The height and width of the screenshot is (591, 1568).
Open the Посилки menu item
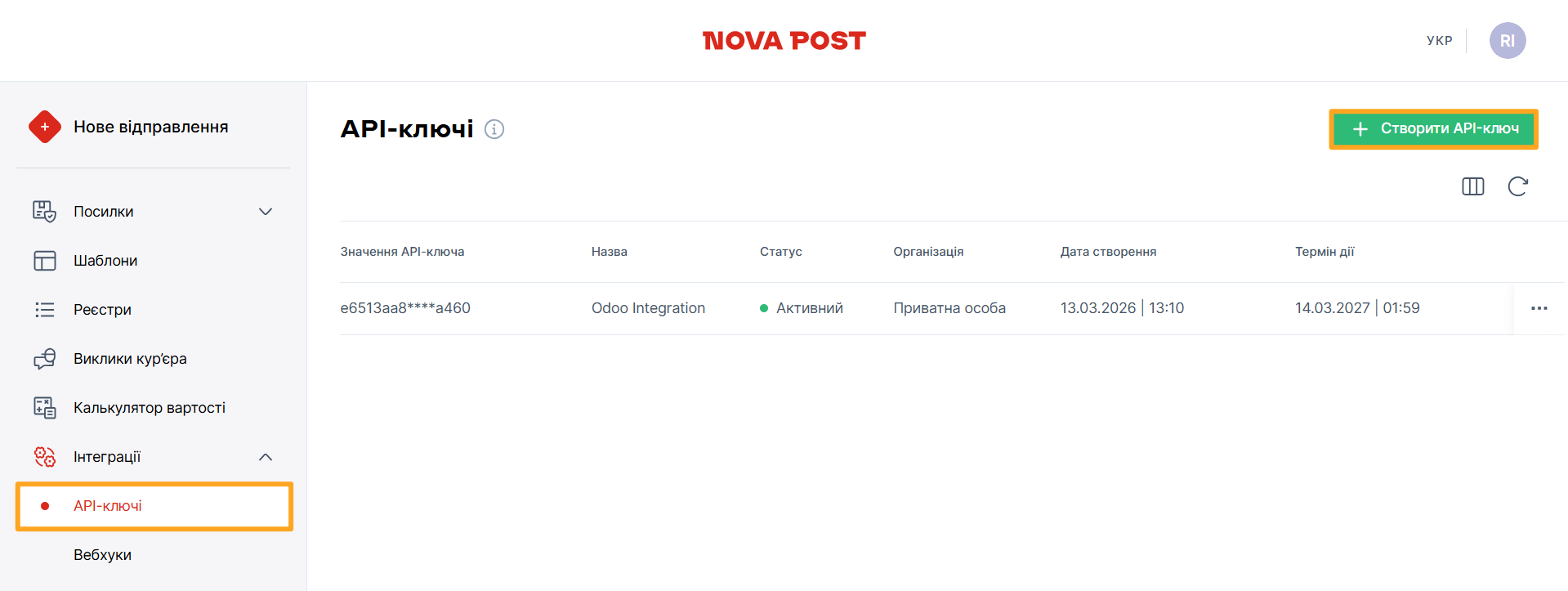click(x=104, y=212)
